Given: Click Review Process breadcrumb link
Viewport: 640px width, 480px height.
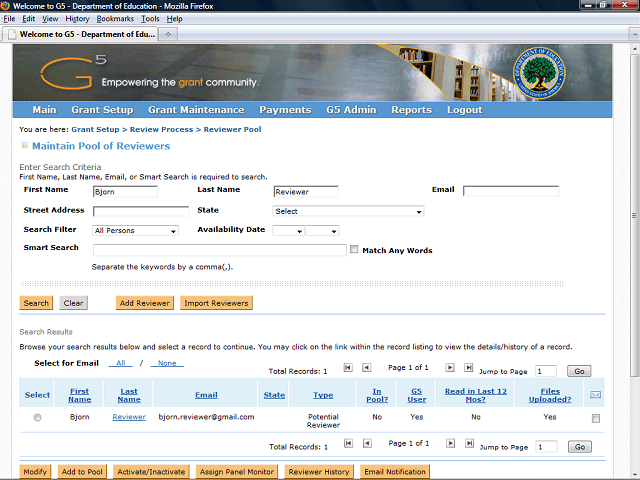Looking at the screenshot, I should [161, 129].
